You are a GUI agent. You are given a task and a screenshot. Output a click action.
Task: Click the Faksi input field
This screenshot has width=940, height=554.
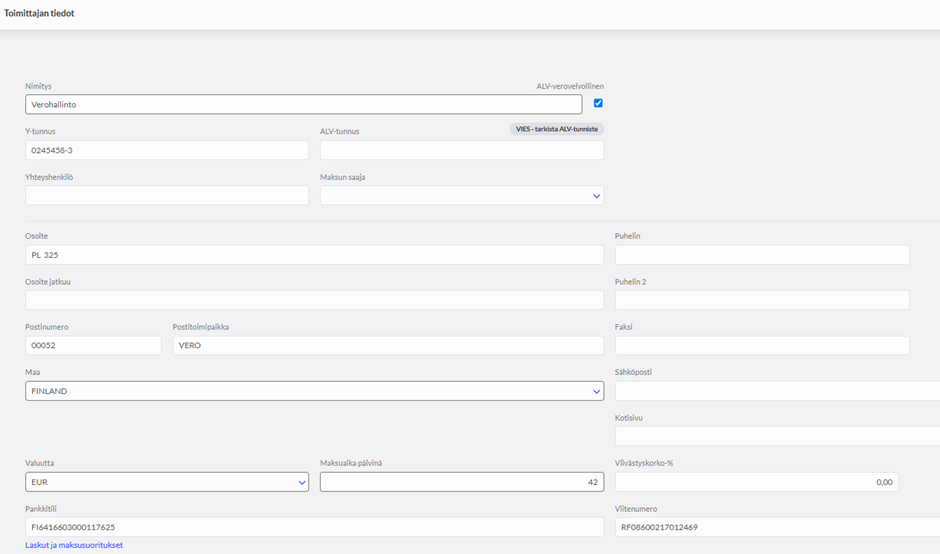point(762,345)
